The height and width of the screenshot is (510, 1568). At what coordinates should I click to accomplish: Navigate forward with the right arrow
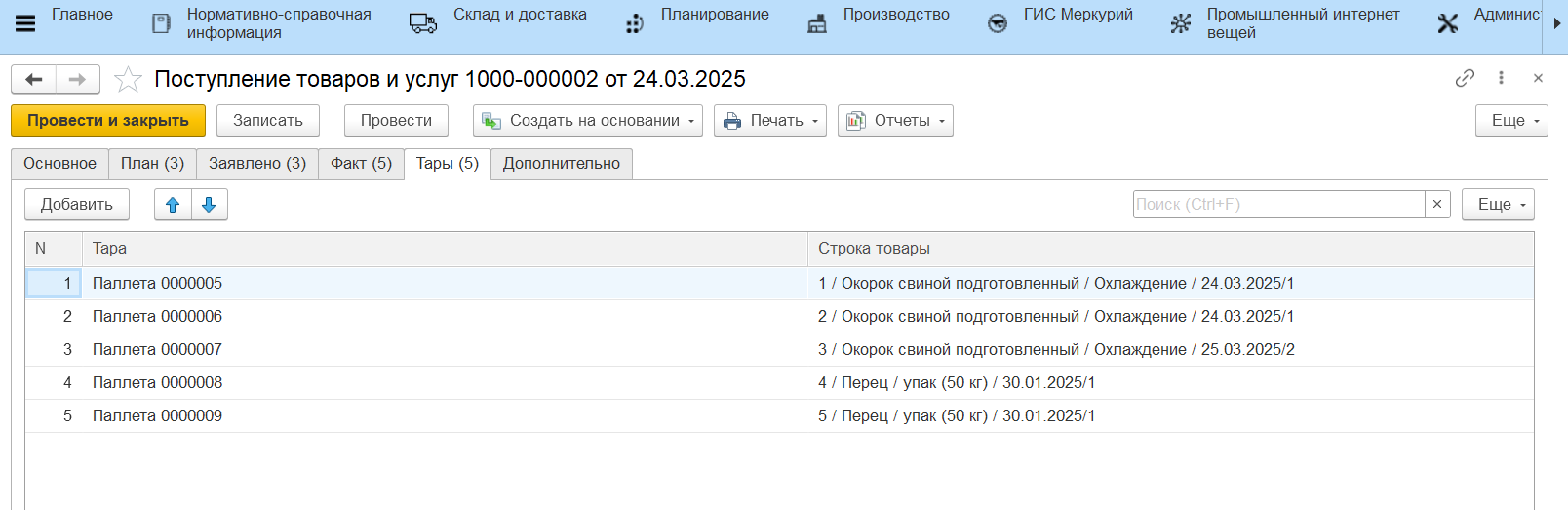tap(77, 79)
